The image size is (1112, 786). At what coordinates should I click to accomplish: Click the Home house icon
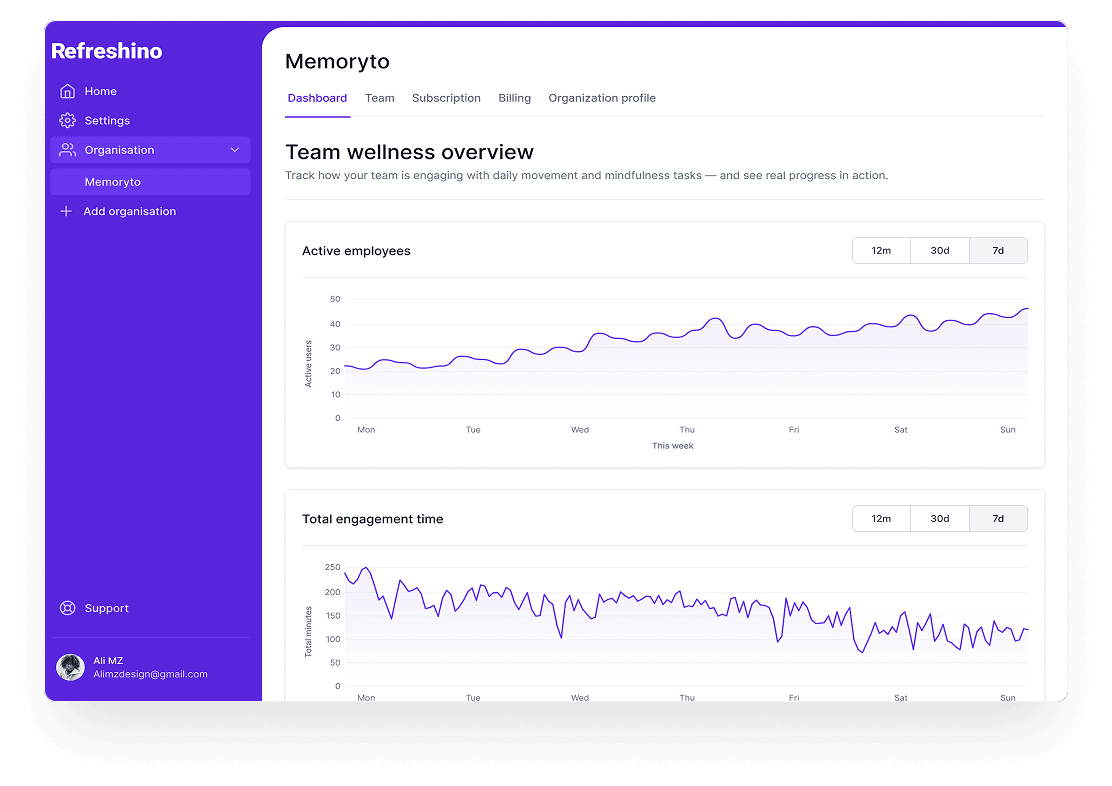67,91
